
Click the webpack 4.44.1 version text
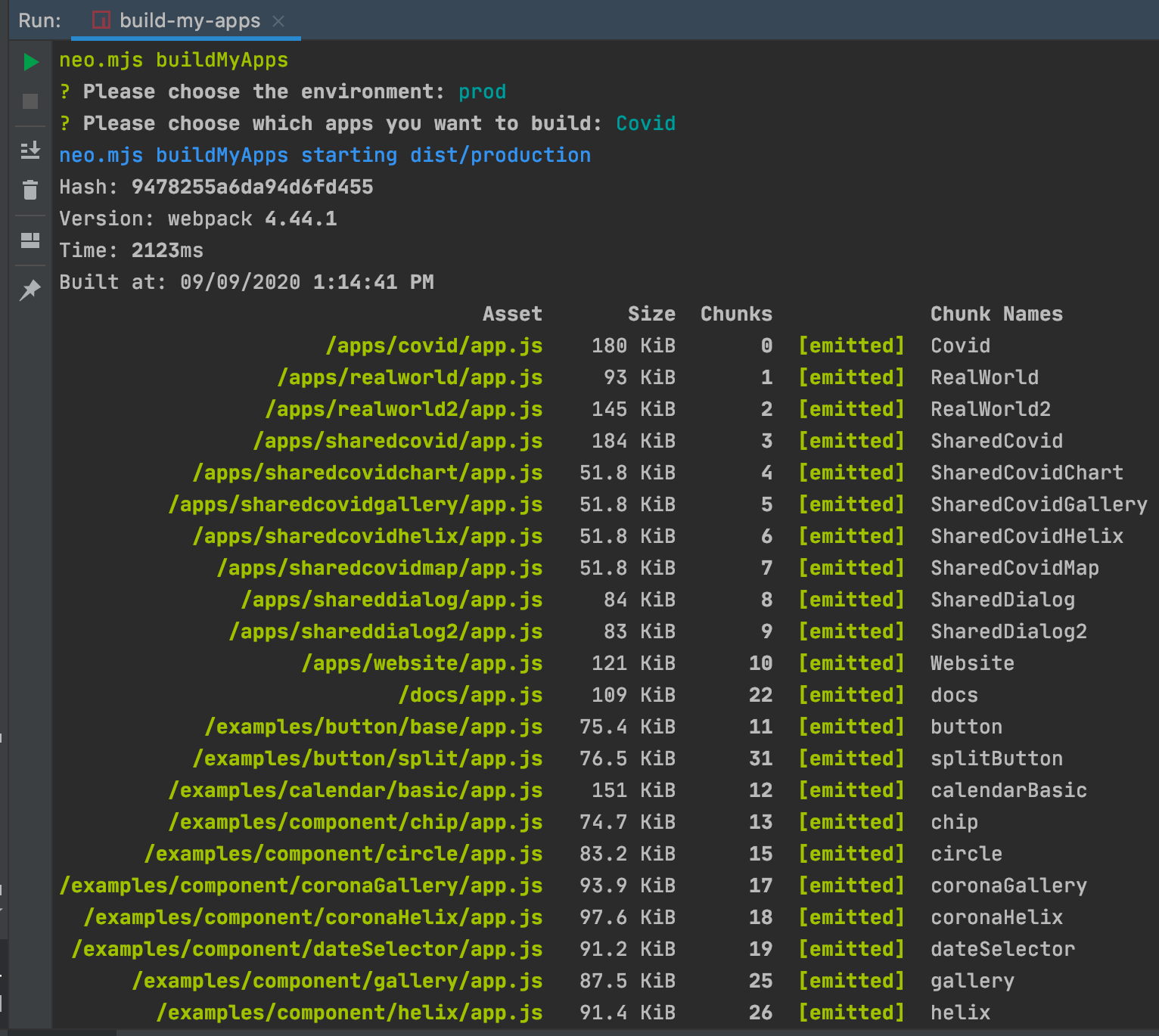tap(253, 219)
